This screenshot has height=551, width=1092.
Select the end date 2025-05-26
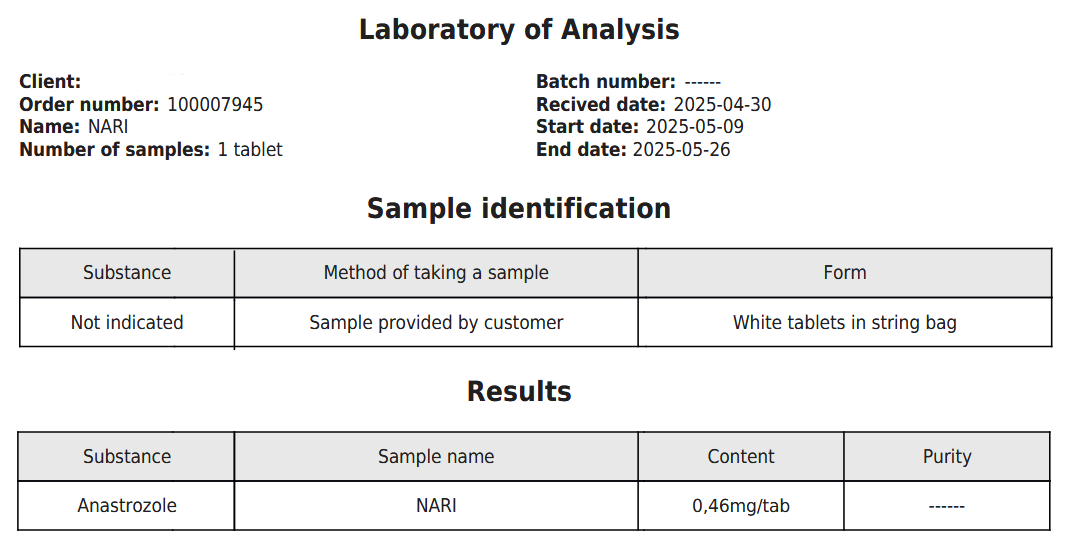682,150
